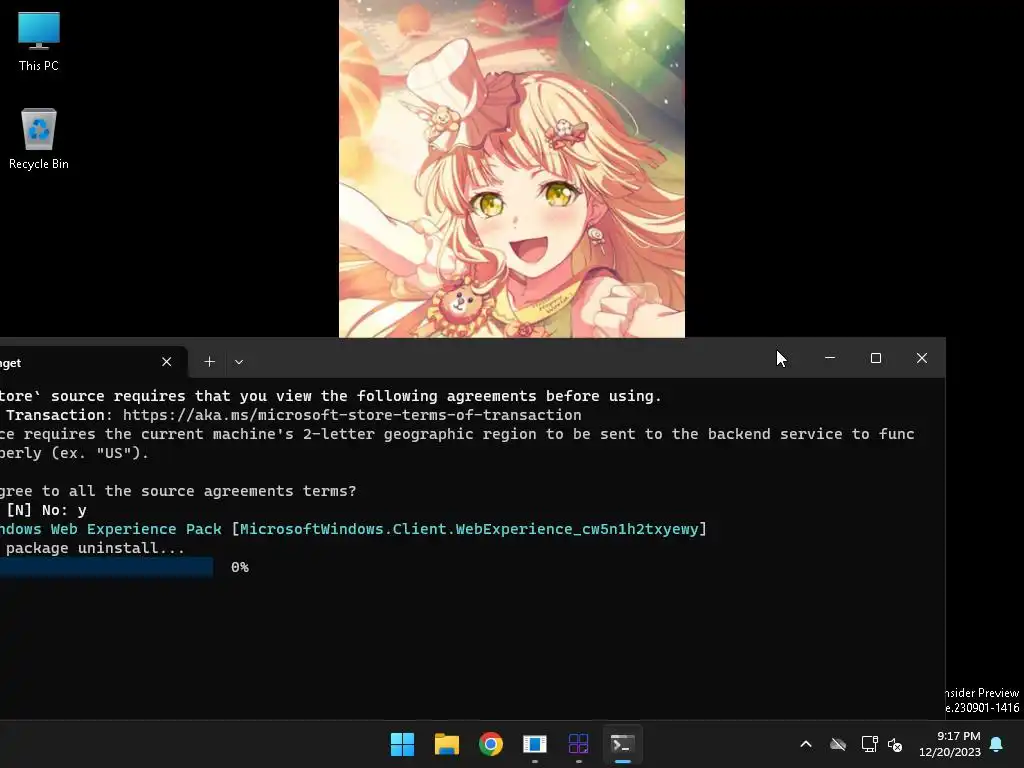Click the uninstall progress bar

106,567
